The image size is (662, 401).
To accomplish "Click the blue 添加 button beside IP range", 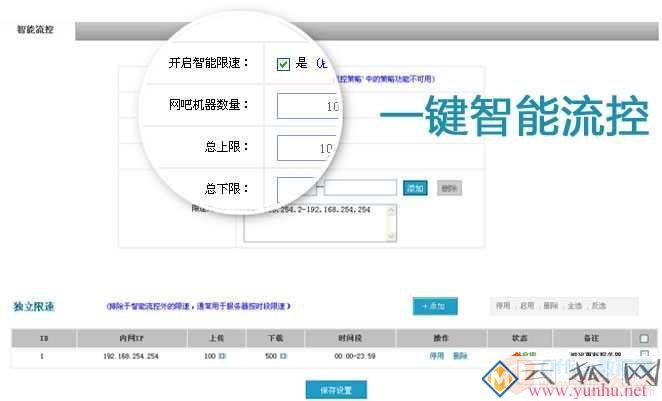I will pyautogui.click(x=415, y=188).
